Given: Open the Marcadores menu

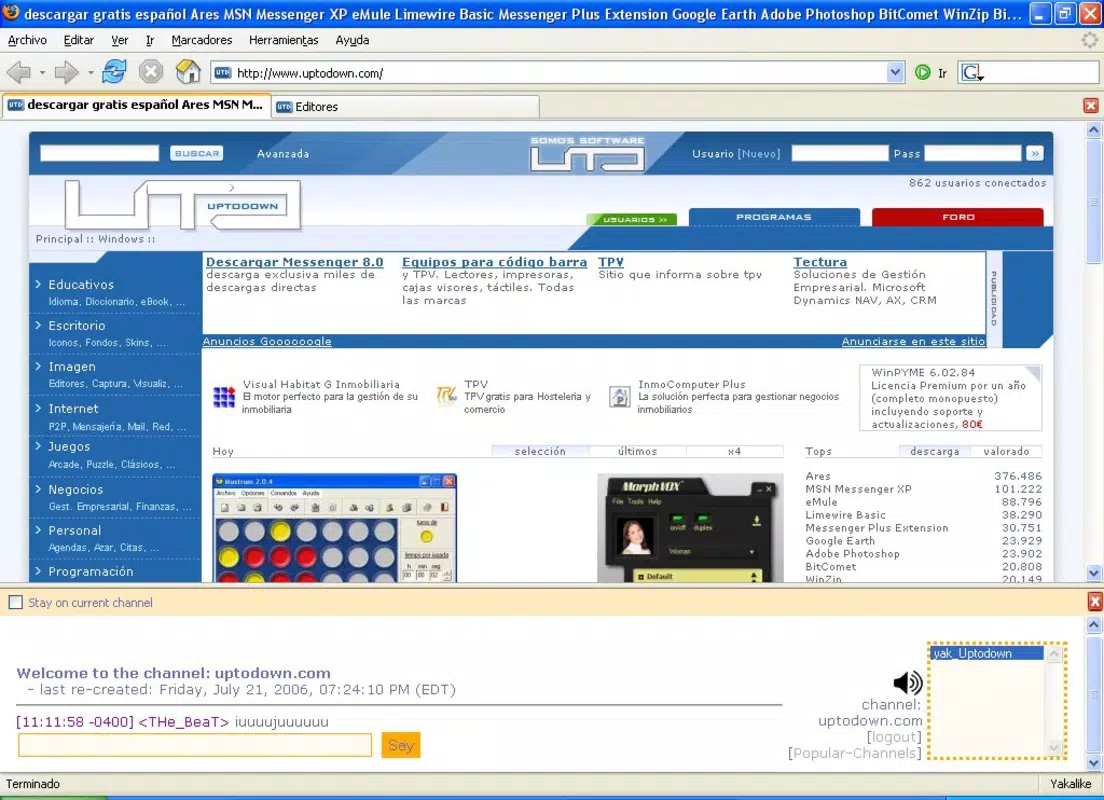Looking at the screenshot, I should click(x=202, y=40).
